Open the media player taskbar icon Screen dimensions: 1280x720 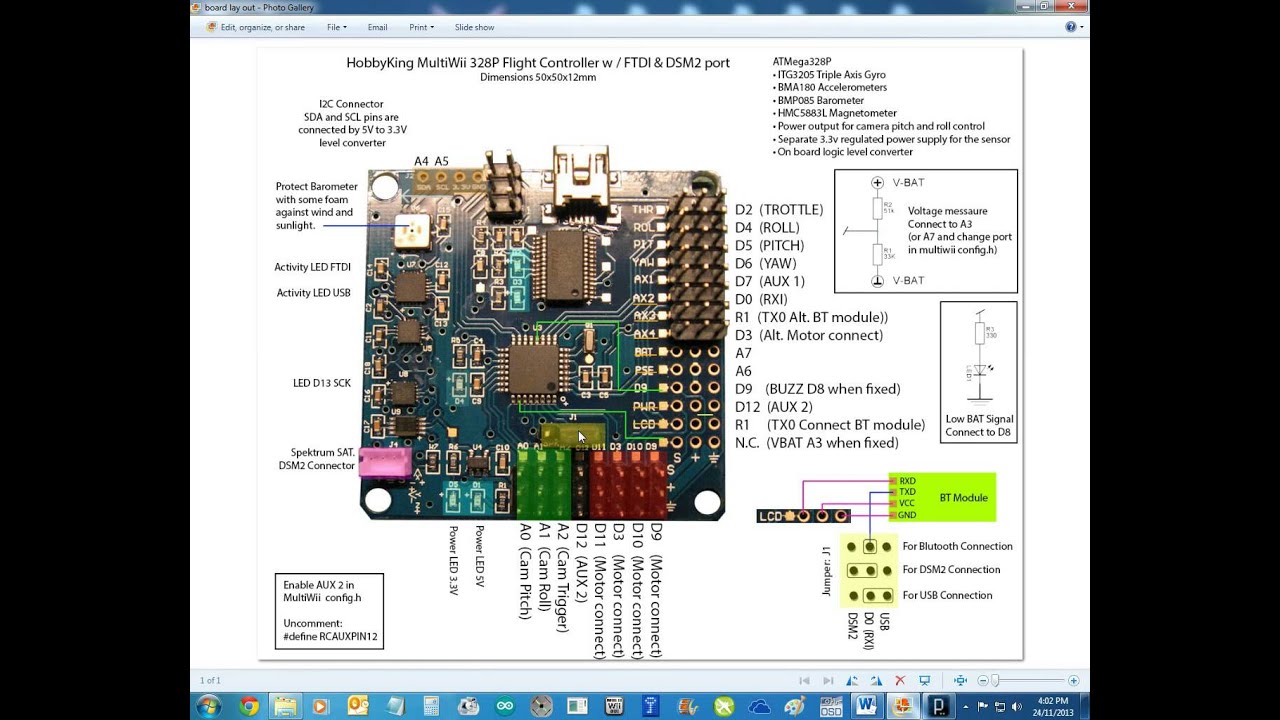322,706
